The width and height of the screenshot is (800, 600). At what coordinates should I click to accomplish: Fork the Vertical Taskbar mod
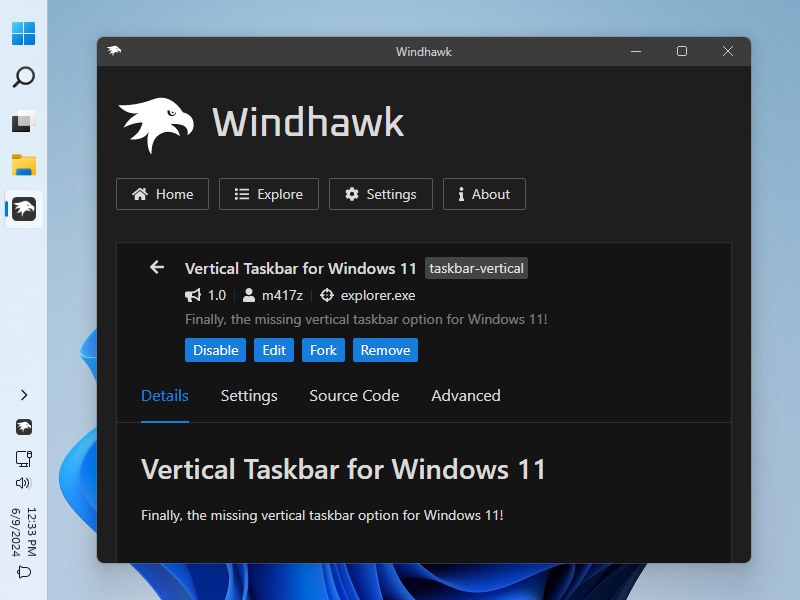pyautogui.click(x=322, y=350)
